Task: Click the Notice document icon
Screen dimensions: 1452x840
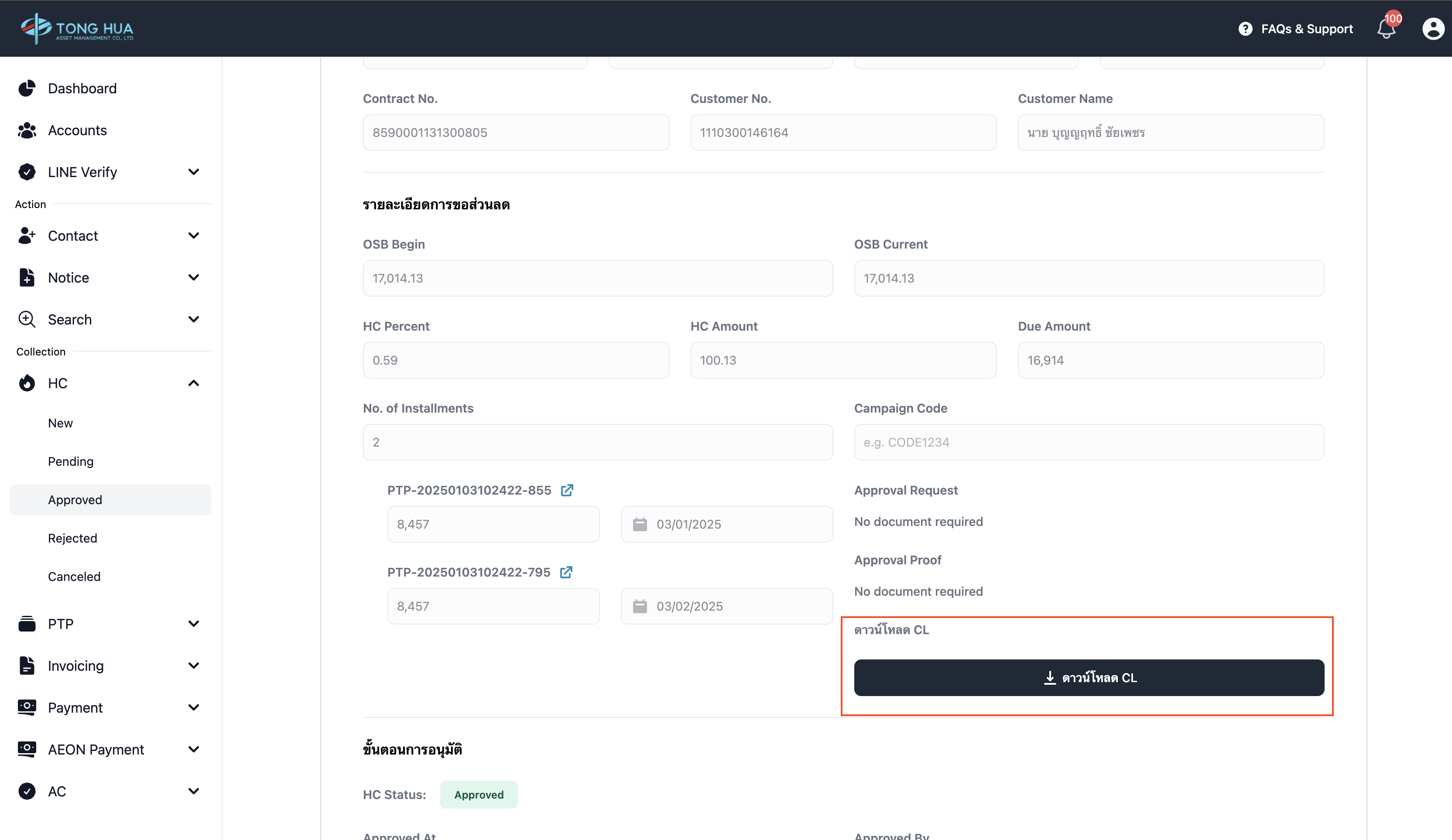Action: click(27, 277)
